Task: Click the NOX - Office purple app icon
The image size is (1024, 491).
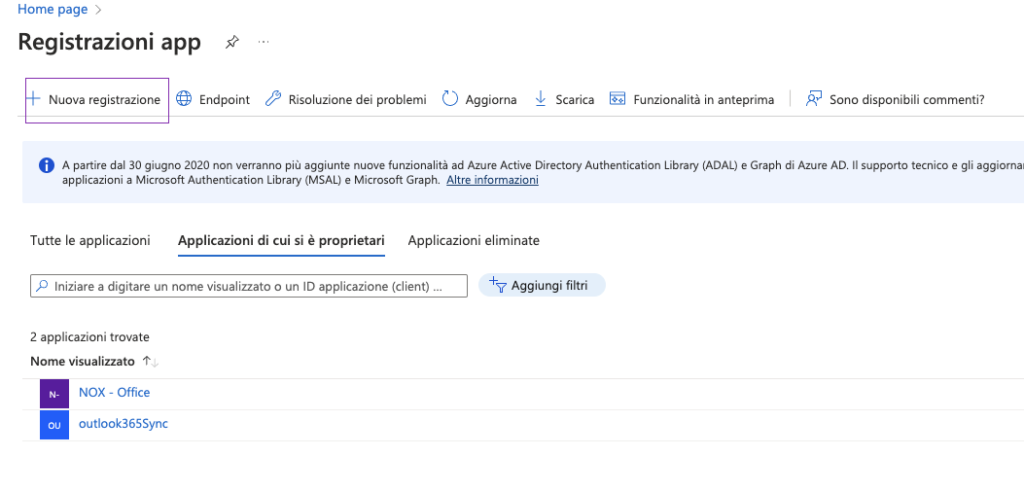Action: click(x=54, y=394)
